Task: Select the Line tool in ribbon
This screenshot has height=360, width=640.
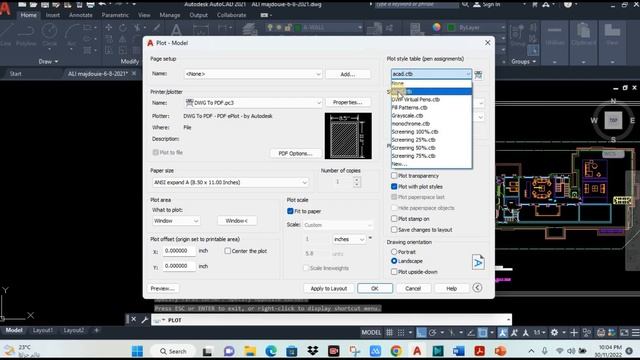Action: (x=6, y=34)
